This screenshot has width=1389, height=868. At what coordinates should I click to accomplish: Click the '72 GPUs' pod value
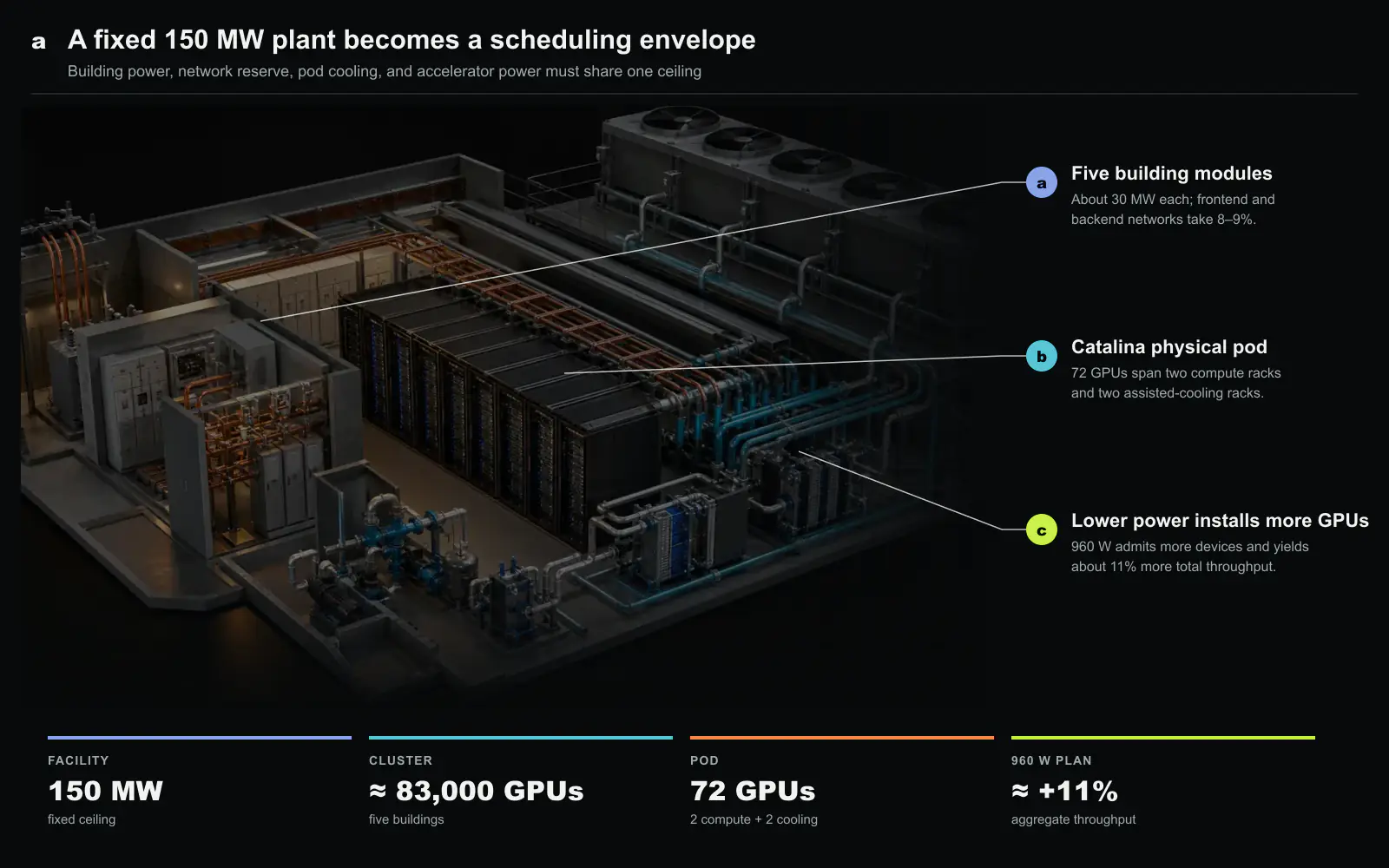pyautogui.click(x=753, y=791)
